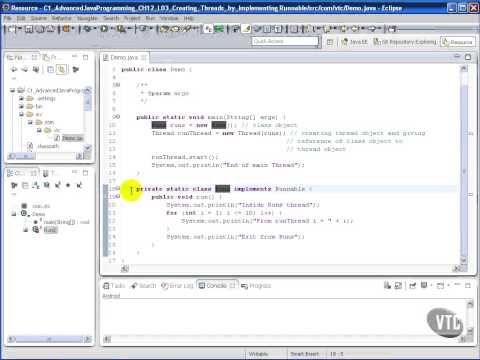Toggle Pin Console icon
Screen dimensions: 480x360
coord(413,286)
